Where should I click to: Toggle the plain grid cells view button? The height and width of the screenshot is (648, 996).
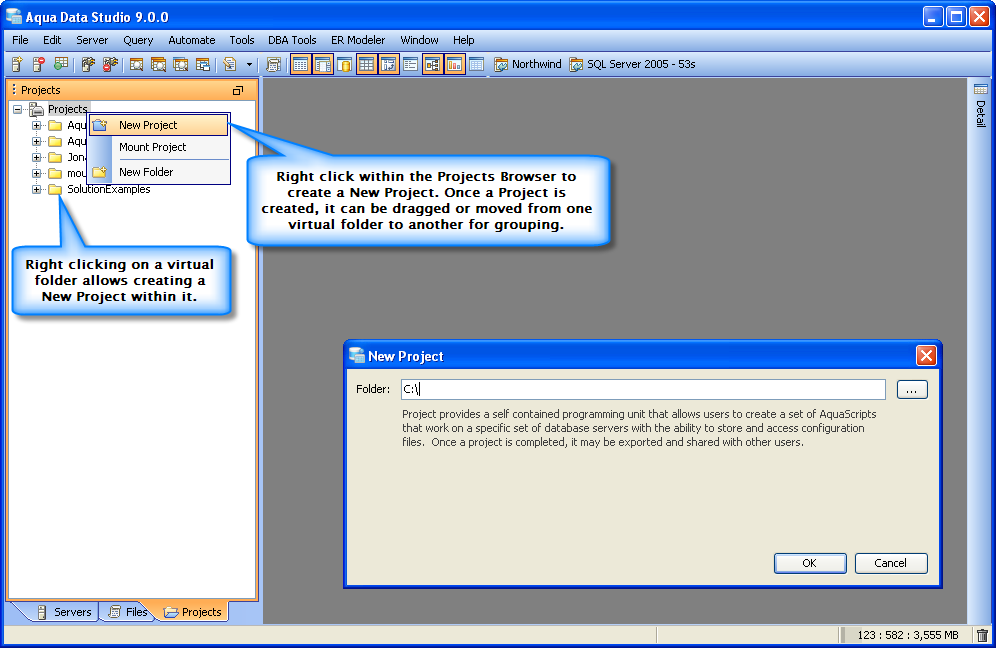pyautogui.click(x=367, y=64)
